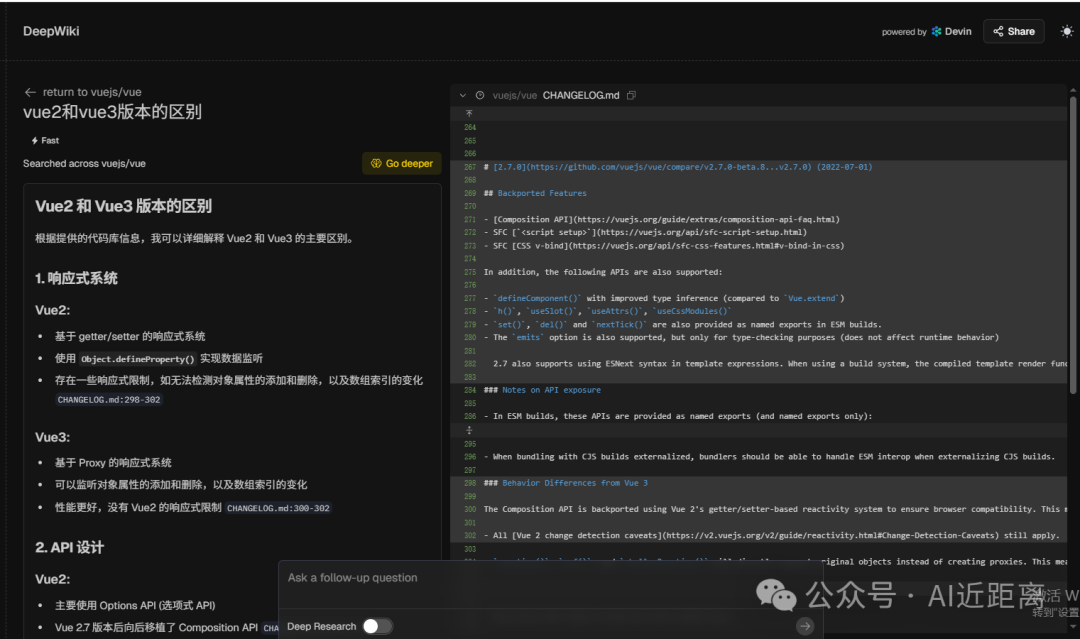Click 'Notes on API exposure' heading line 284
Image resolution: width=1080 pixels, height=639 pixels.
(551, 390)
